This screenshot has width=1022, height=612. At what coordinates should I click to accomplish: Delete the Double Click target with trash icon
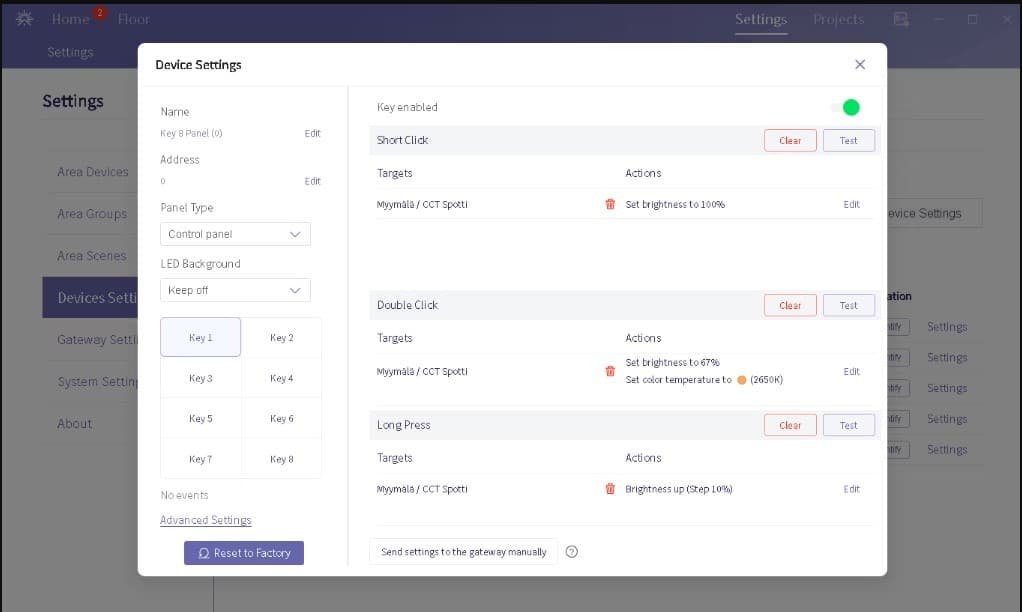click(610, 371)
